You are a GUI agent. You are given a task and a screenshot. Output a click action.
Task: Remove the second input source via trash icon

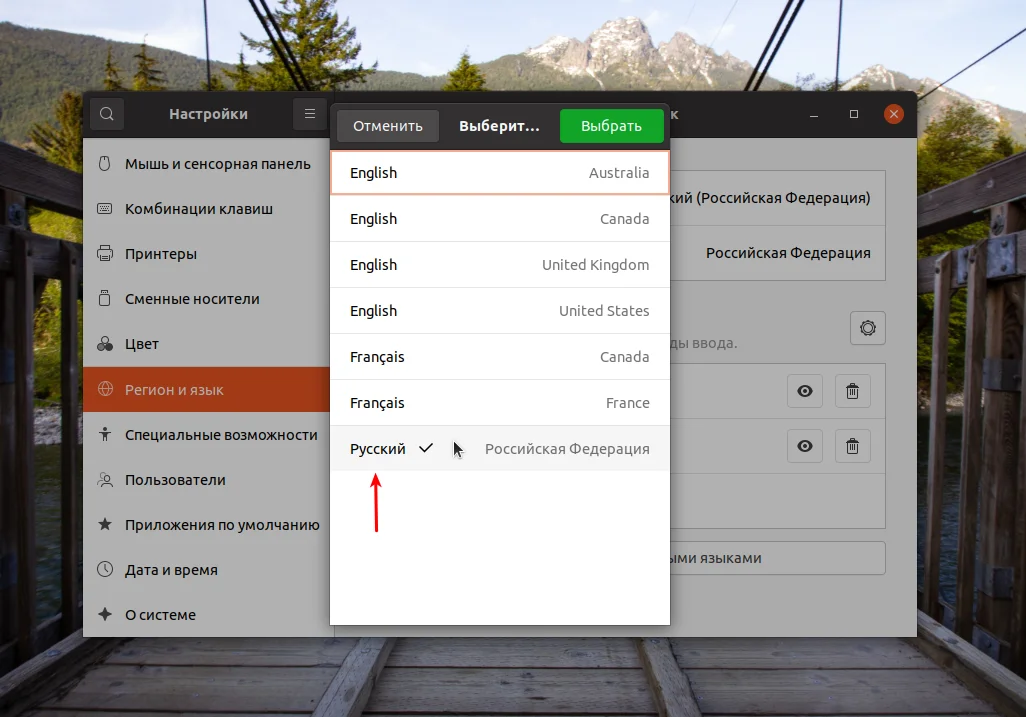(x=852, y=446)
